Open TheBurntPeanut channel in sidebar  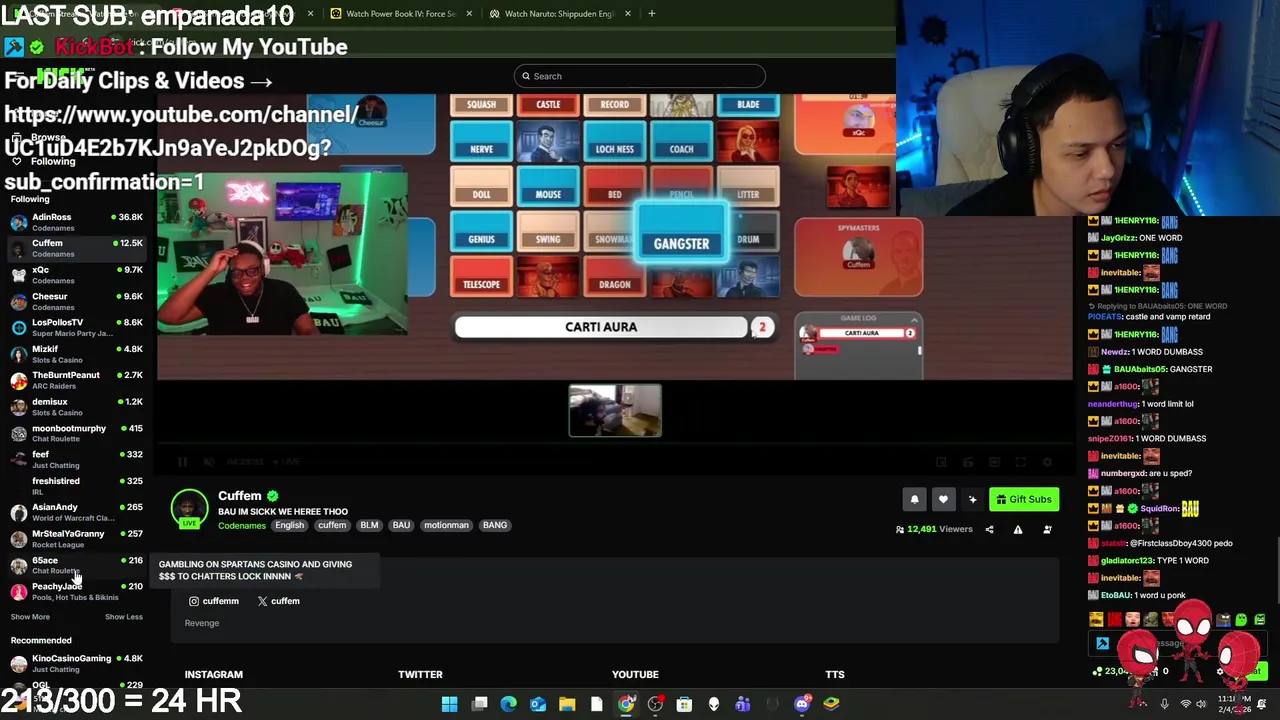pyautogui.click(x=76, y=380)
